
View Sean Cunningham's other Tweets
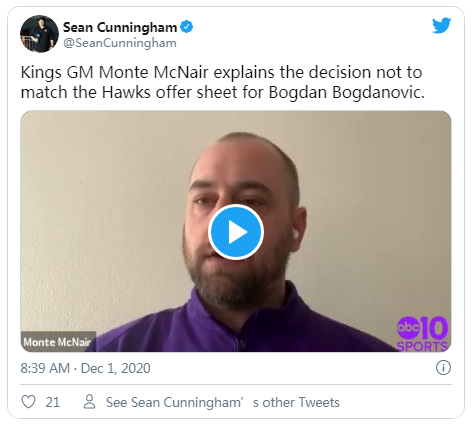pos(223,402)
